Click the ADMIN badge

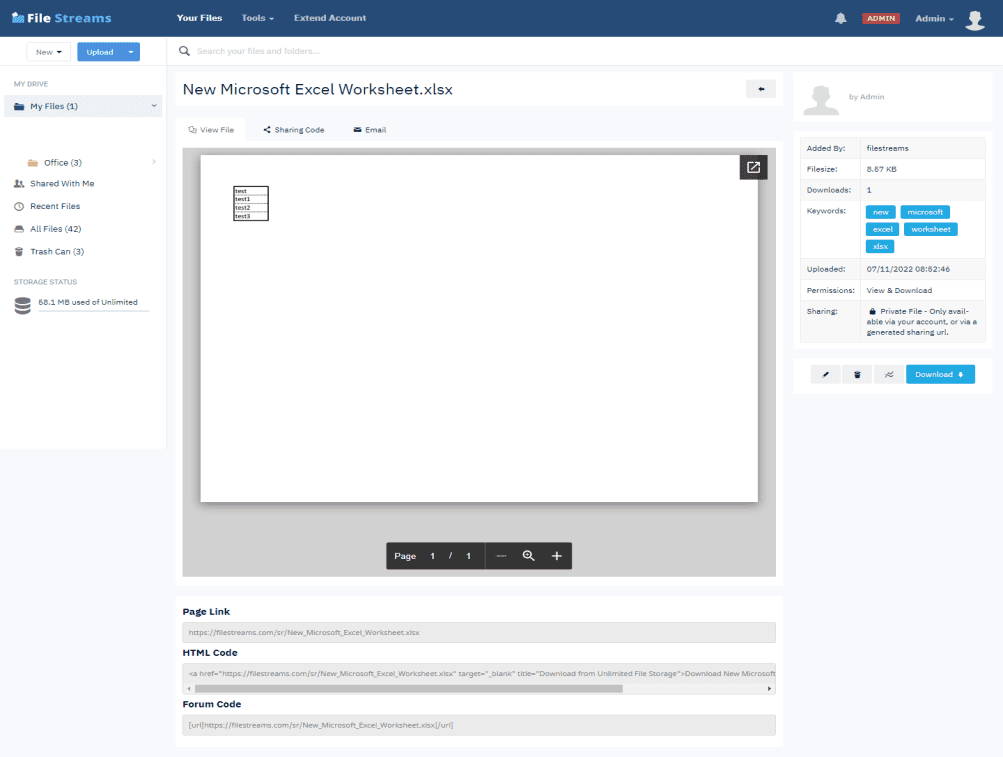[881, 19]
